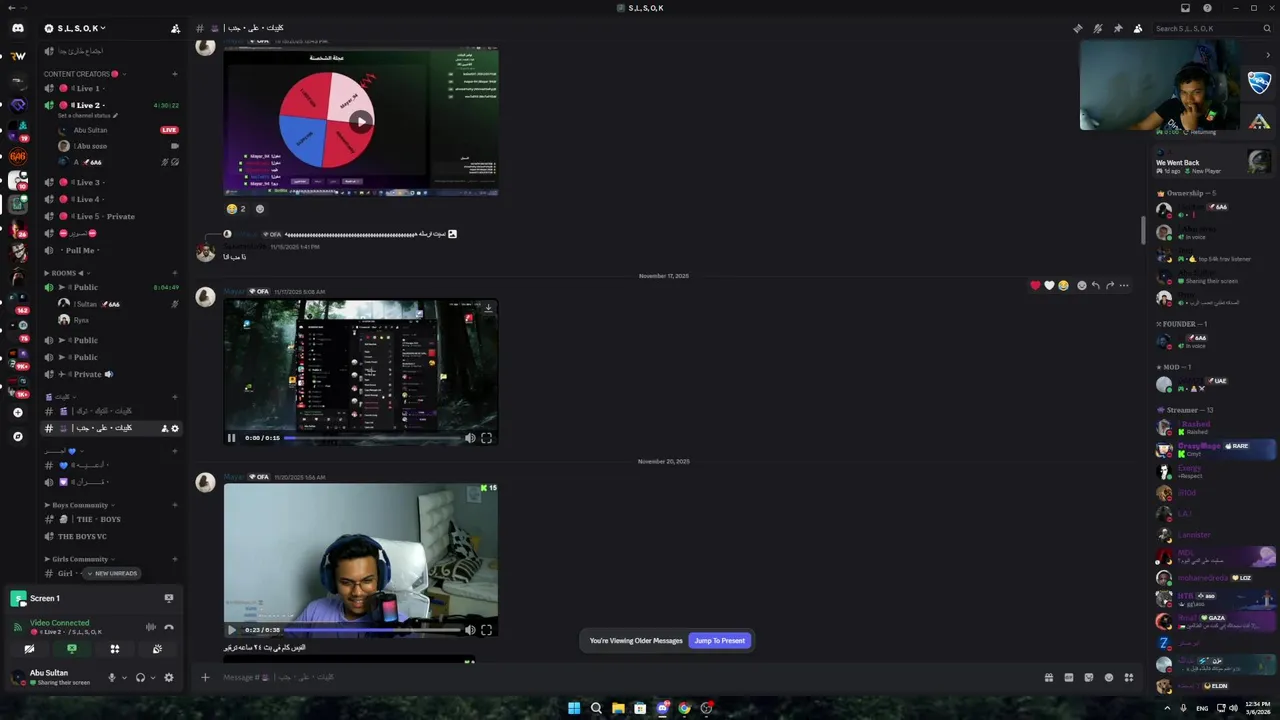Seek on the forest video progress bar

pos(372,438)
